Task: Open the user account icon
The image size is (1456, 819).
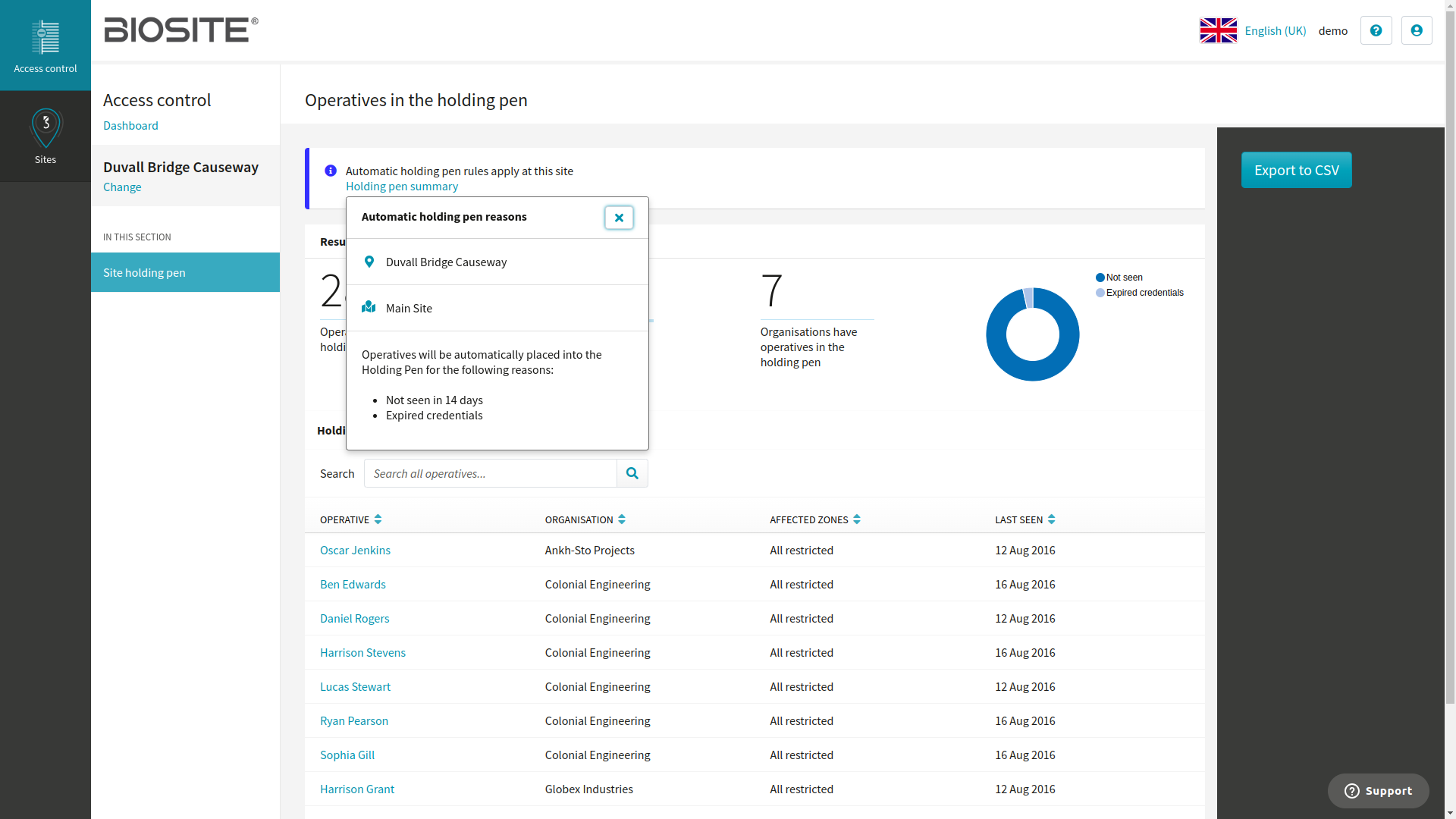Action: point(1417,30)
